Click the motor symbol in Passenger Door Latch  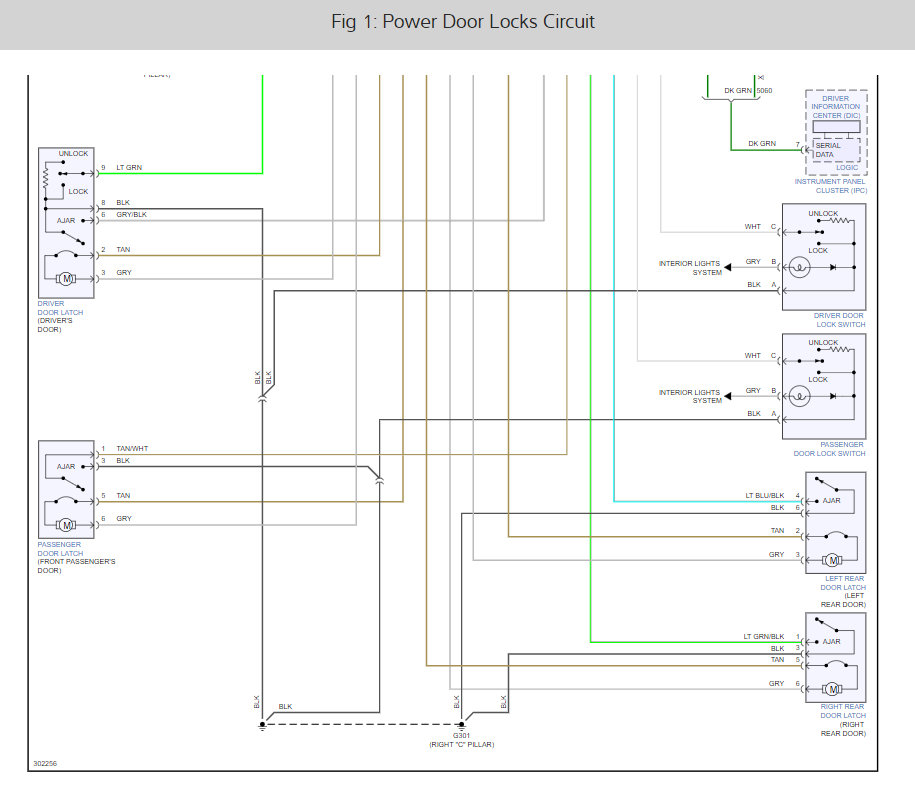coord(66,525)
